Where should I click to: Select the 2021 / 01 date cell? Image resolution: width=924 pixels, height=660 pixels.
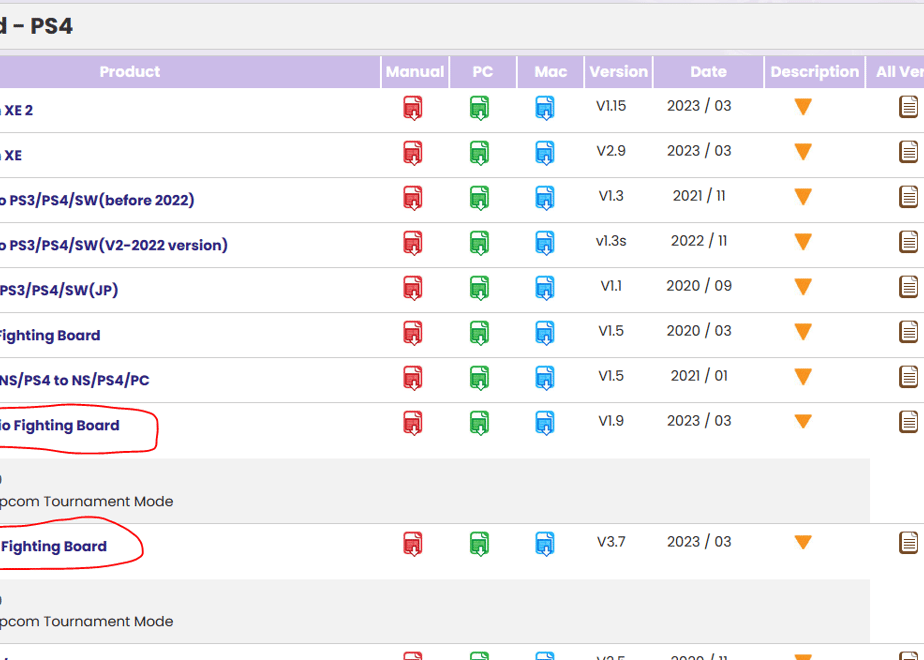click(x=699, y=376)
